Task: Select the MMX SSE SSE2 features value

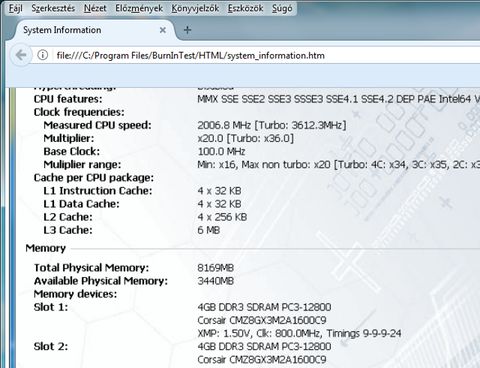Action: tap(338, 99)
